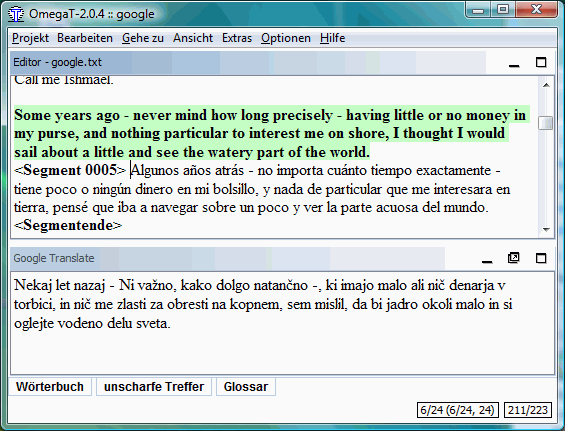Maximize the Google Translate pane
Screen dimensions: 565x431
[x=541, y=258]
